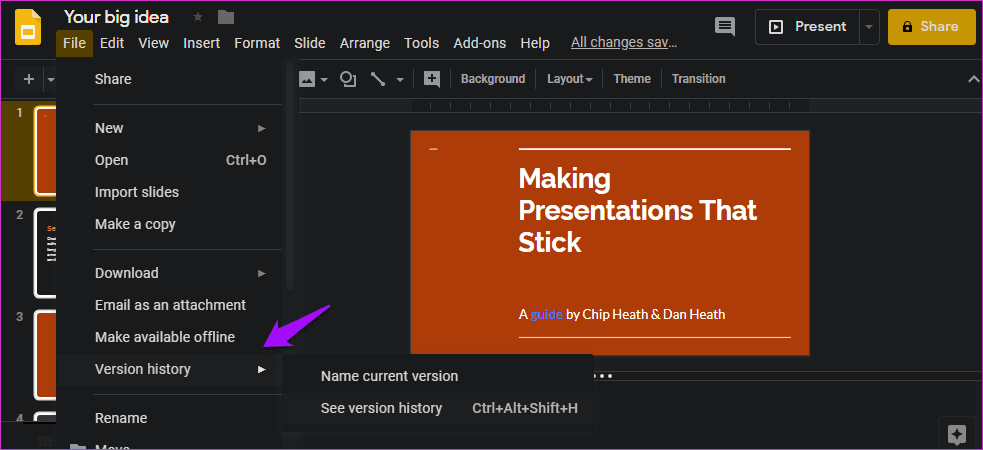Click the Theme button

tap(632, 79)
